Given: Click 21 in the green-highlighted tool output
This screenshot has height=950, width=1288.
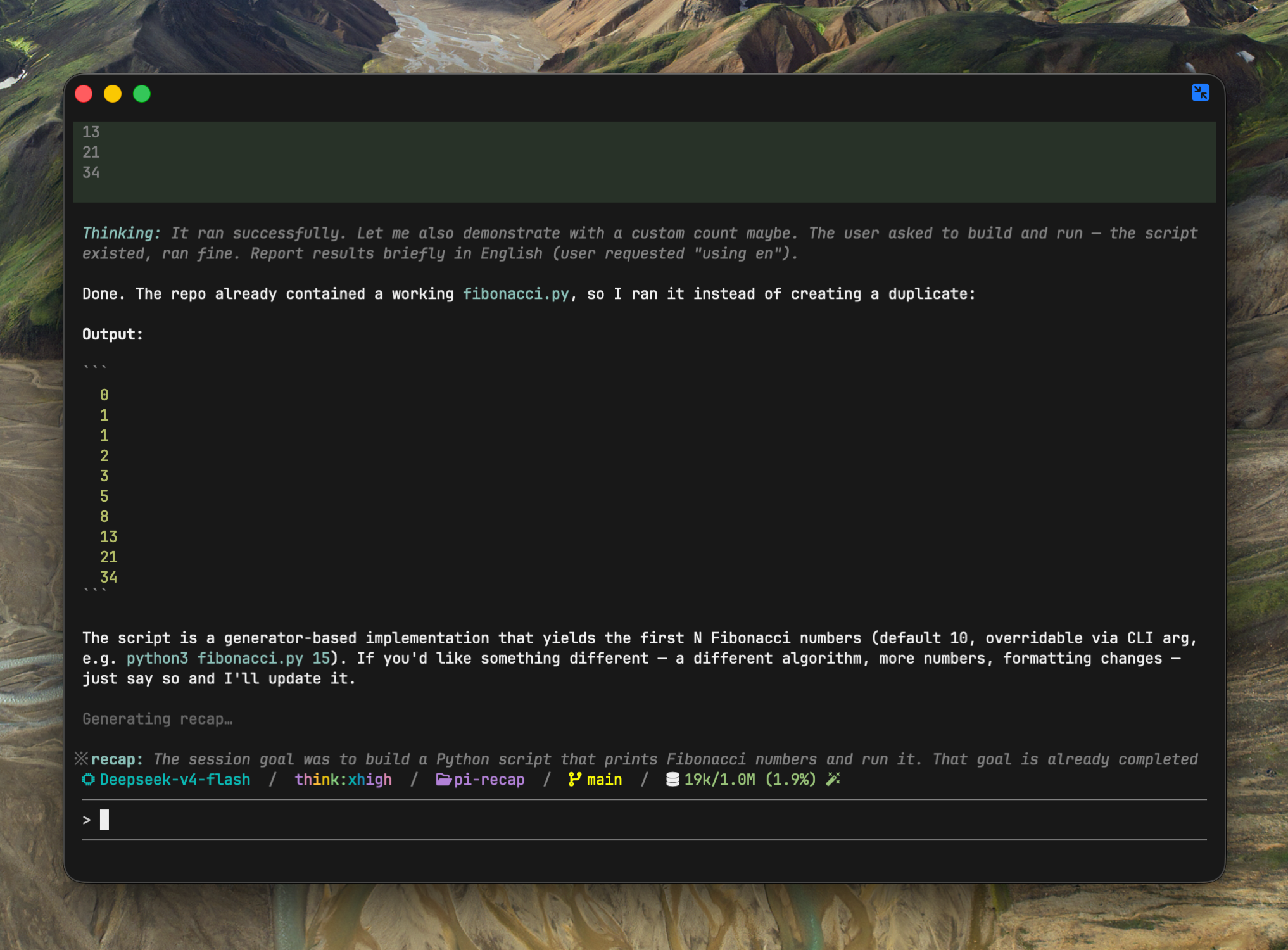Looking at the screenshot, I should (x=91, y=152).
